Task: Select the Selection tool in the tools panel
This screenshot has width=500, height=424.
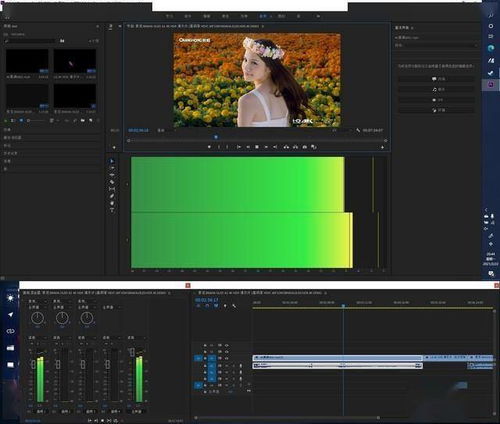Action: pyautogui.click(x=112, y=161)
